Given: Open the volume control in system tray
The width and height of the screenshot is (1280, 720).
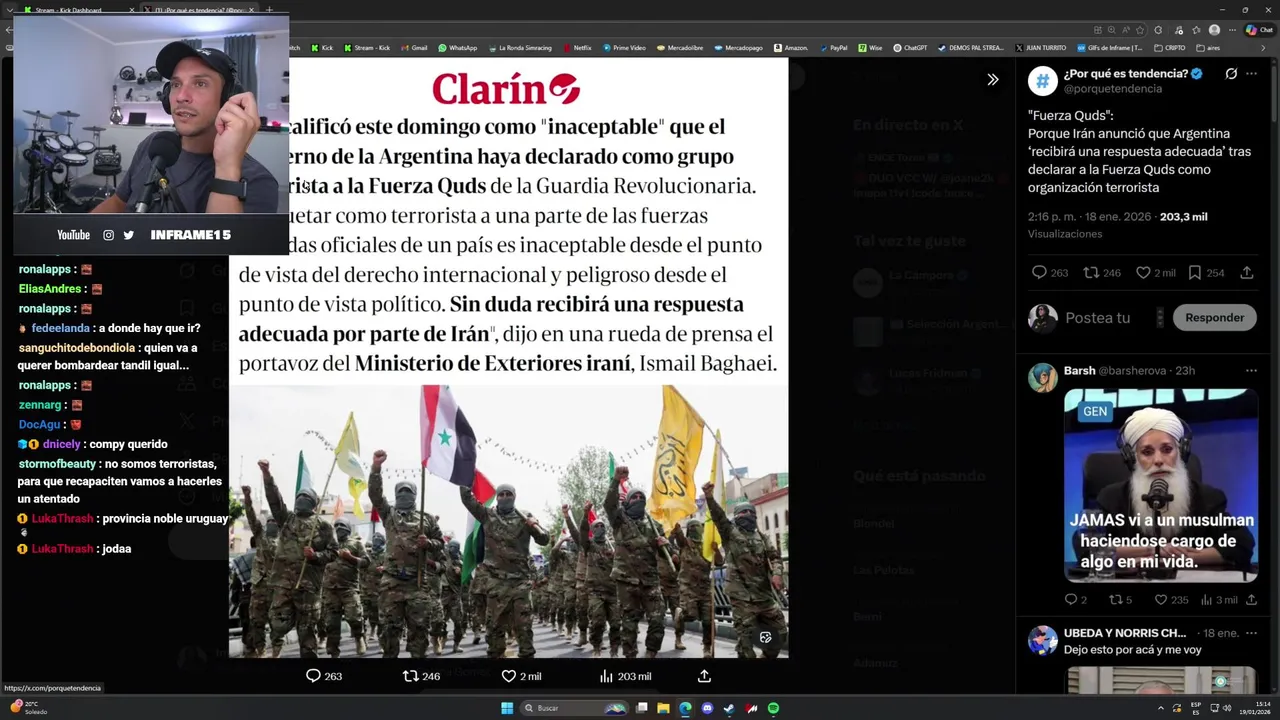Looking at the screenshot, I should coord(1228,708).
